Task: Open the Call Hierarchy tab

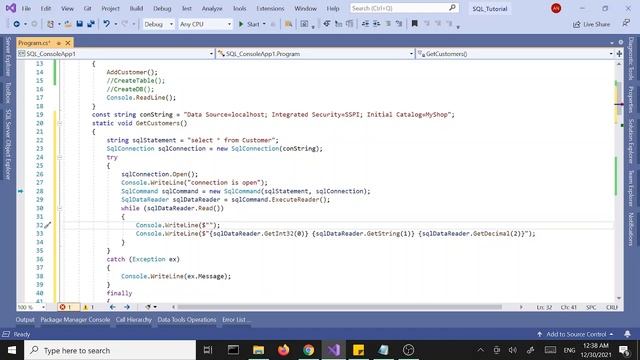Action: pos(133,320)
